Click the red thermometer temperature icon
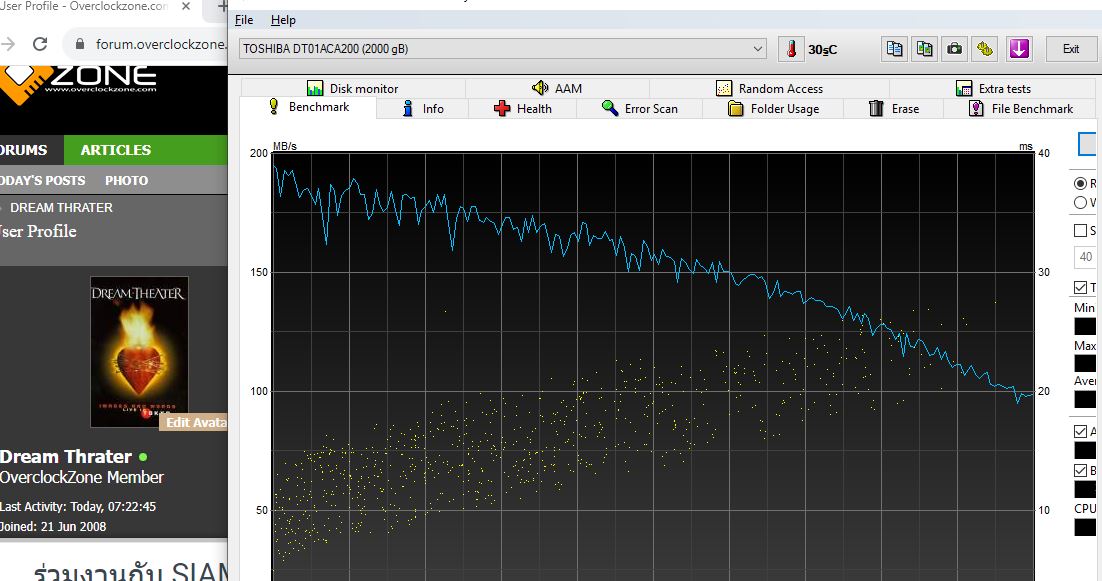Image resolution: width=1102 pixels, height=581 pixels. (x=791, y=49)
